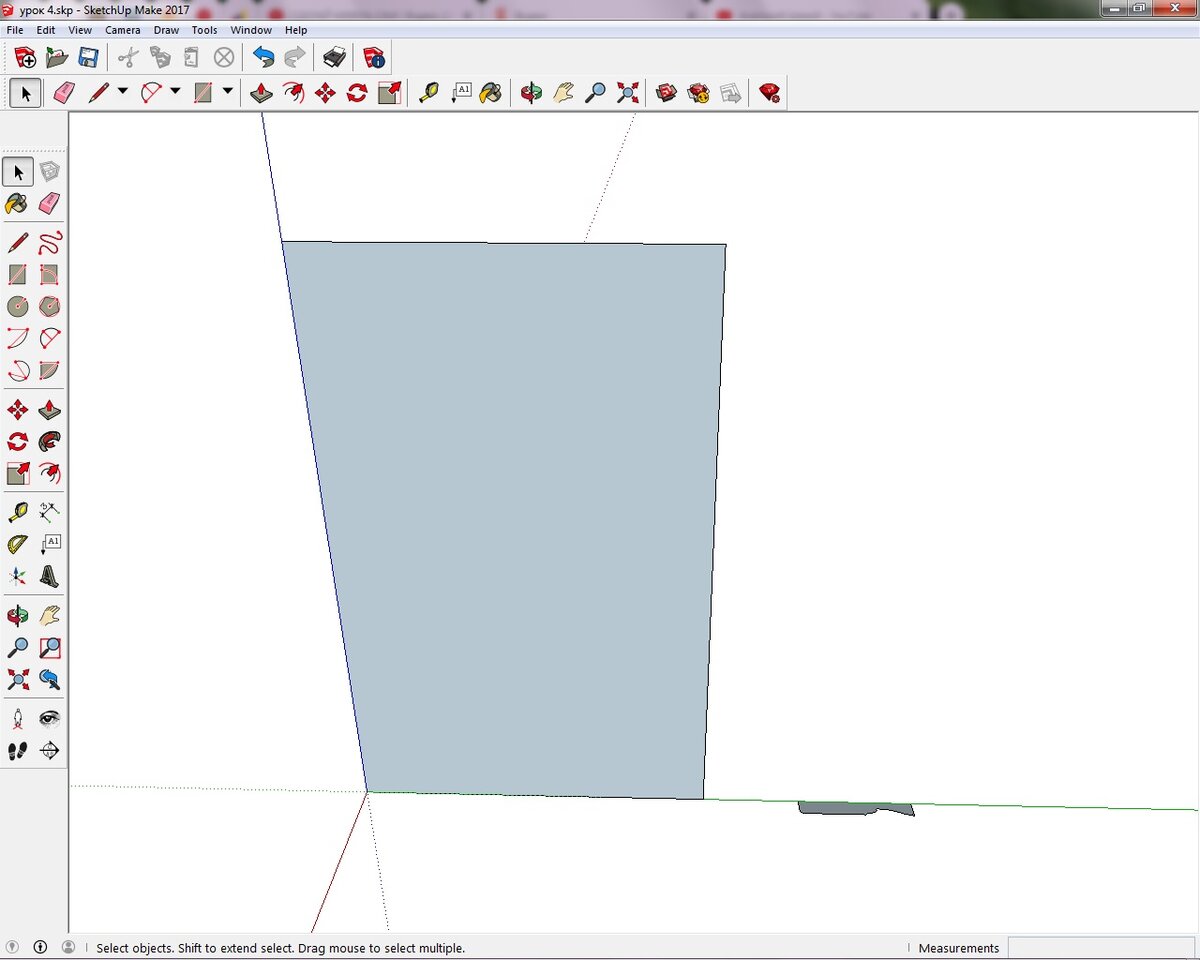1200x960 pixels.
Task: Select the 3D Text tool
Action: pos(49,577)
